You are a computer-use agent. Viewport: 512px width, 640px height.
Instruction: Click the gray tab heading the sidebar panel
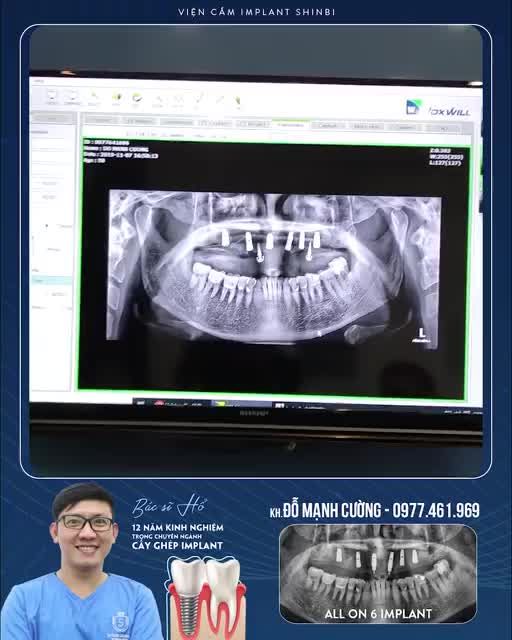point(51,118)
